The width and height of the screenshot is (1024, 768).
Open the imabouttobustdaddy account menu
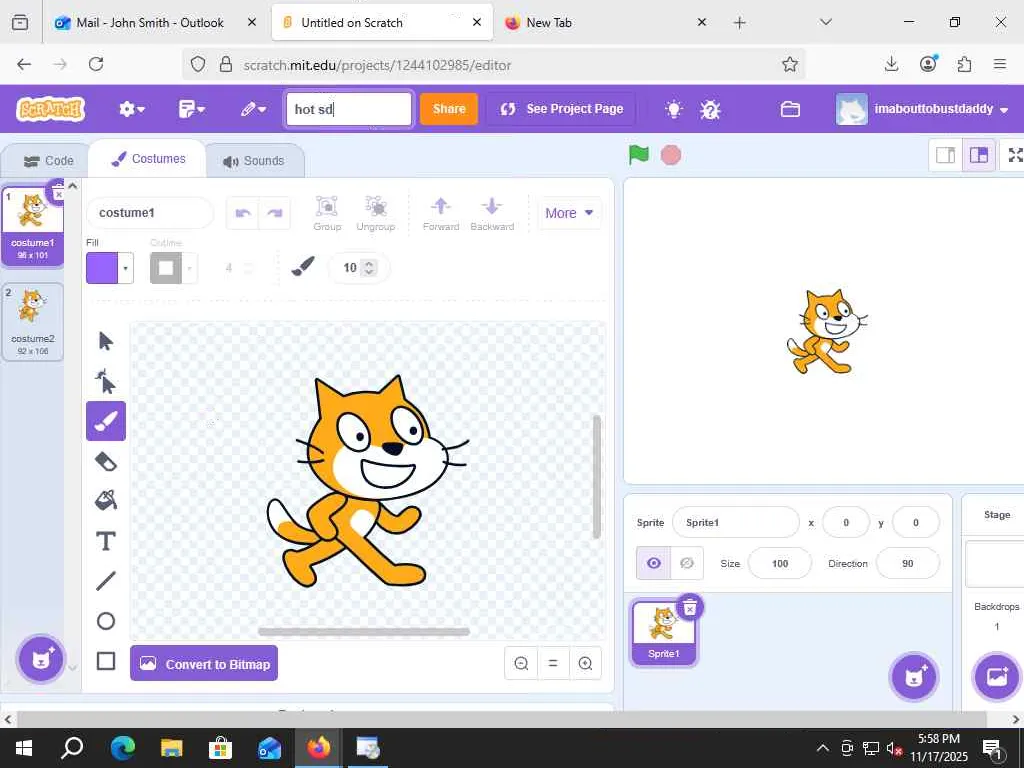click(922, 109)
